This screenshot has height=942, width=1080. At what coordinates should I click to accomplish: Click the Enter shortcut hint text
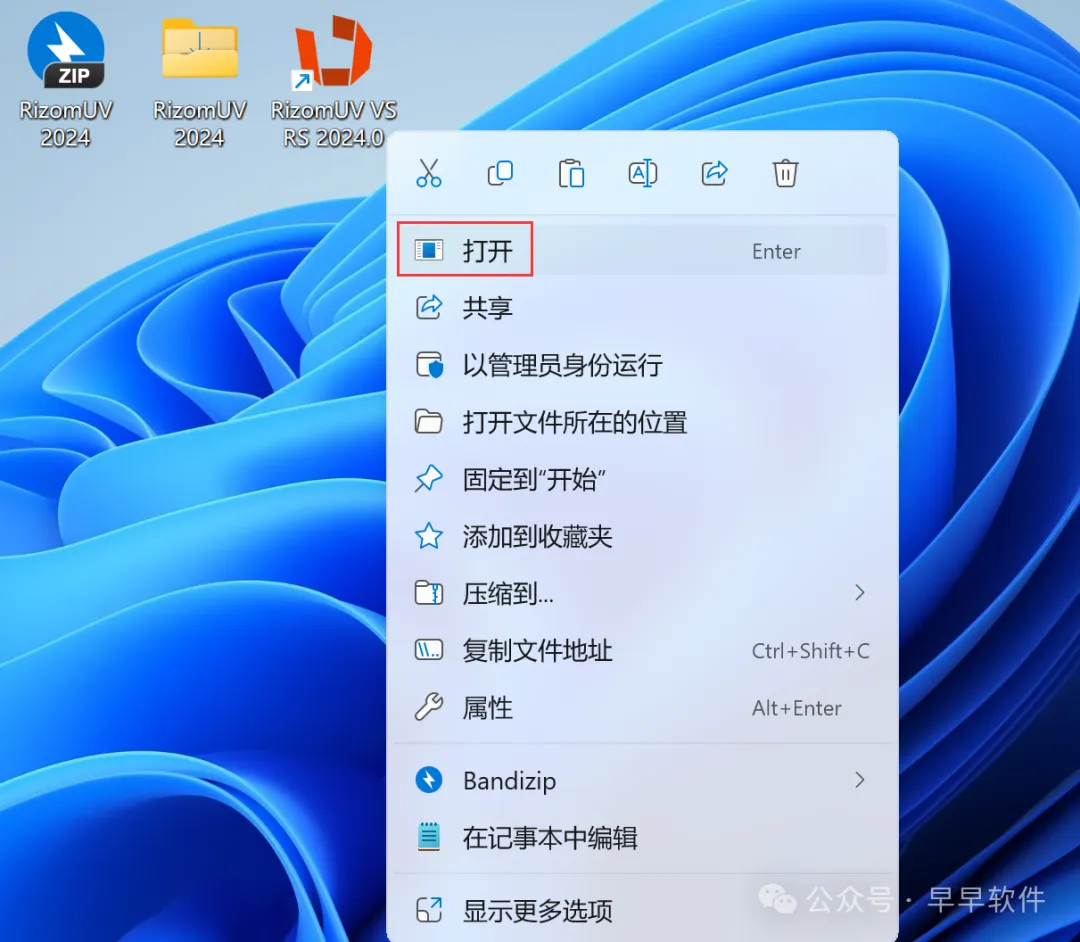point(776,251)
